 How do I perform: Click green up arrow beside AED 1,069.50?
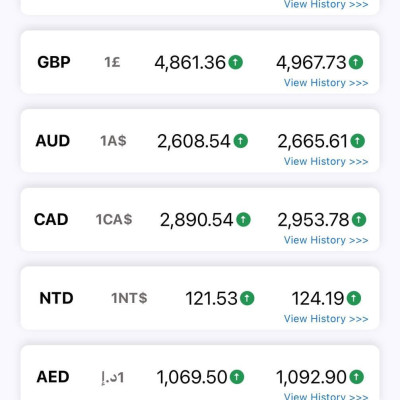237,377
